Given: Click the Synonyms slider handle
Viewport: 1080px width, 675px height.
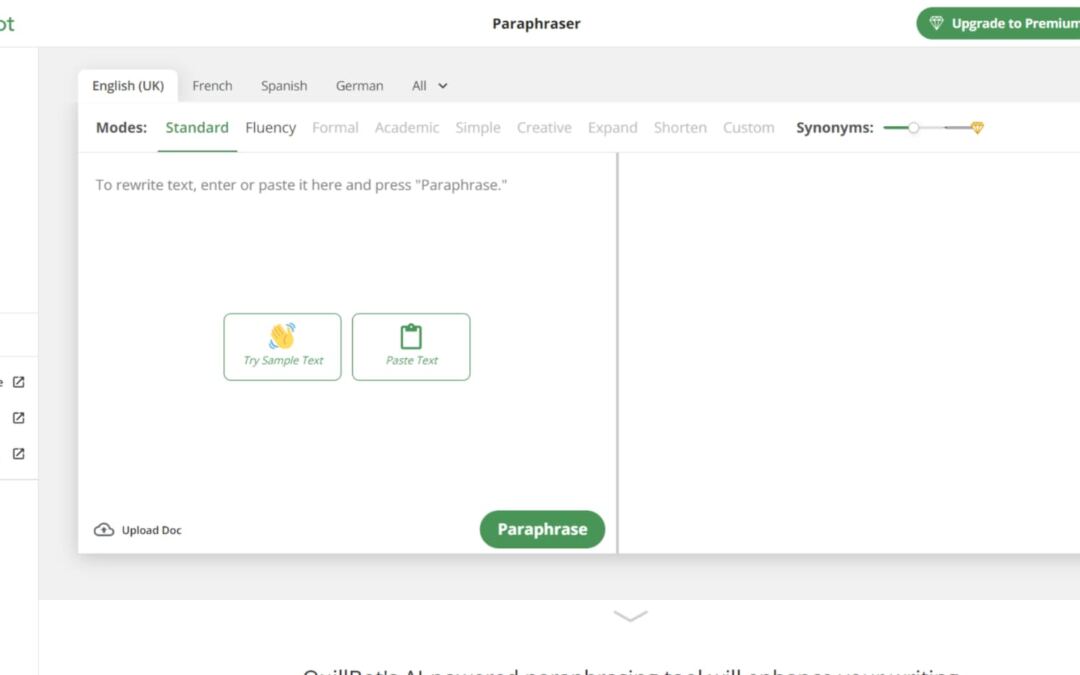Looking at the screenshot, I should pos(913,128).
